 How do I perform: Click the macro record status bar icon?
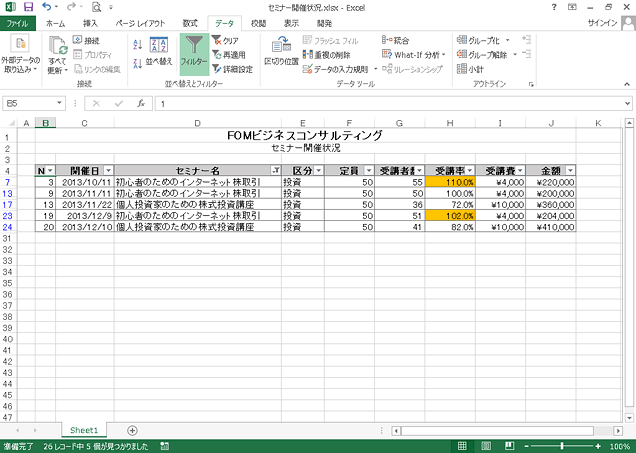[x=164, y=447]
